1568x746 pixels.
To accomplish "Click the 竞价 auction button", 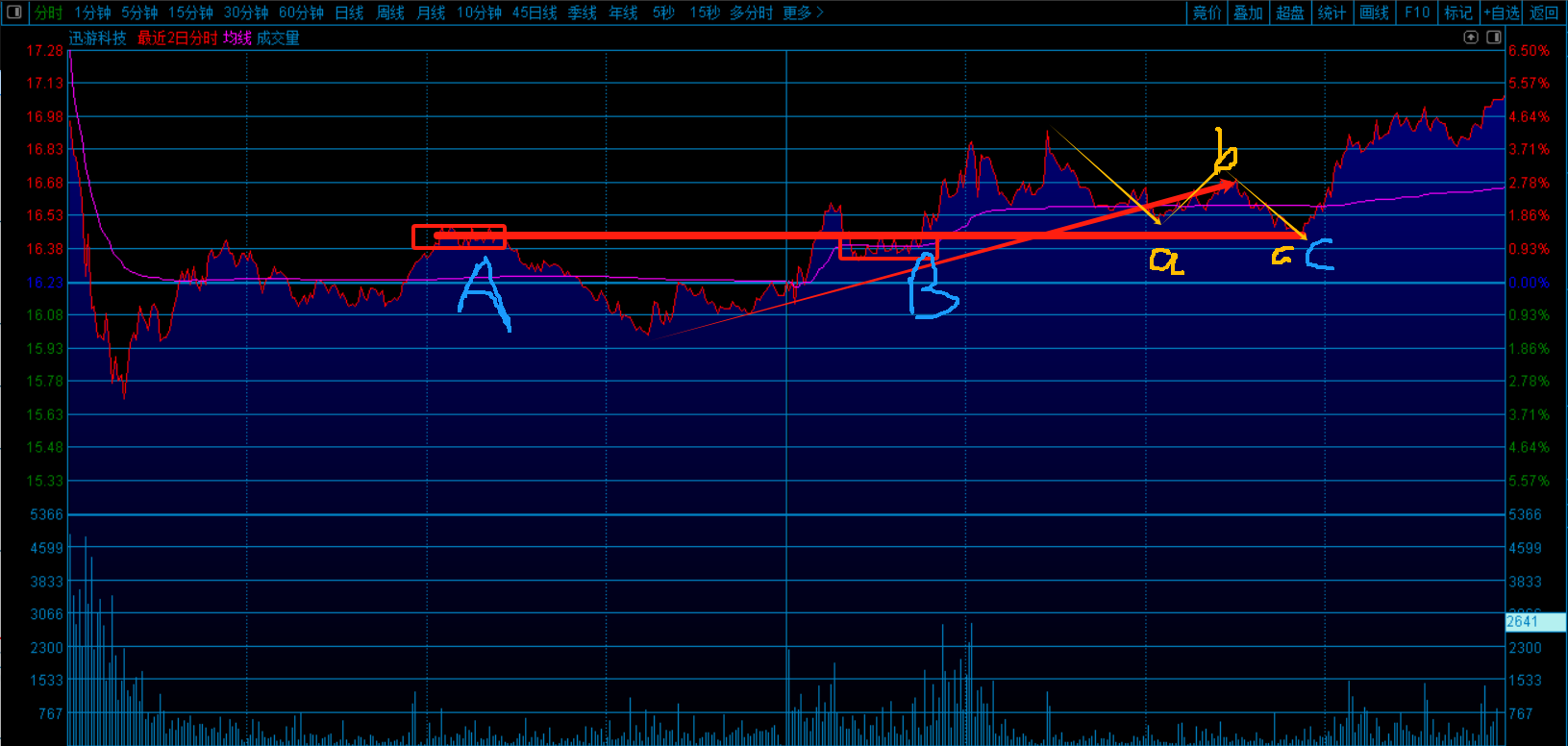I will tap(1207, 12).
